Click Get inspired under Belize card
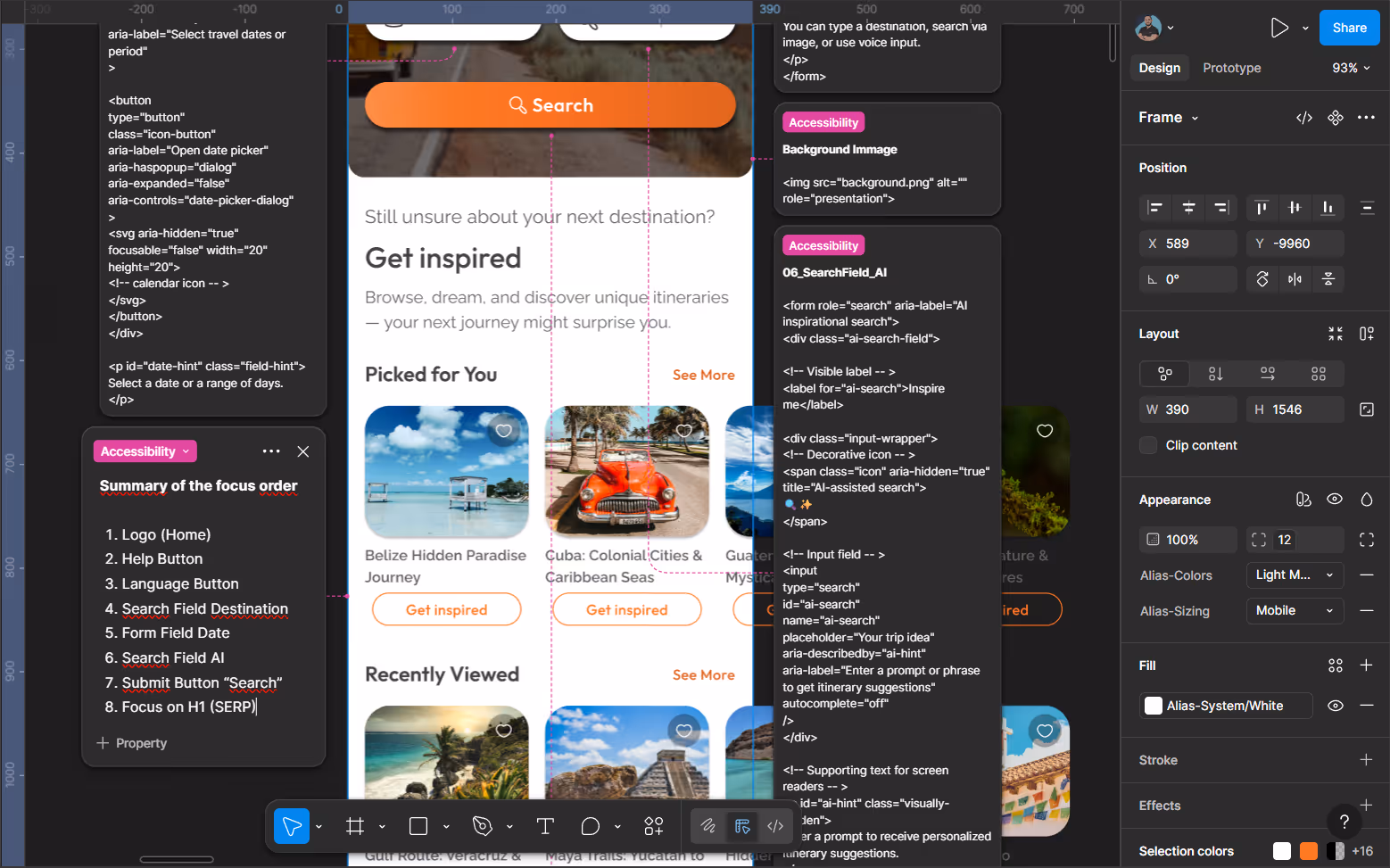The image size is (1390, 868). [446, 609]
